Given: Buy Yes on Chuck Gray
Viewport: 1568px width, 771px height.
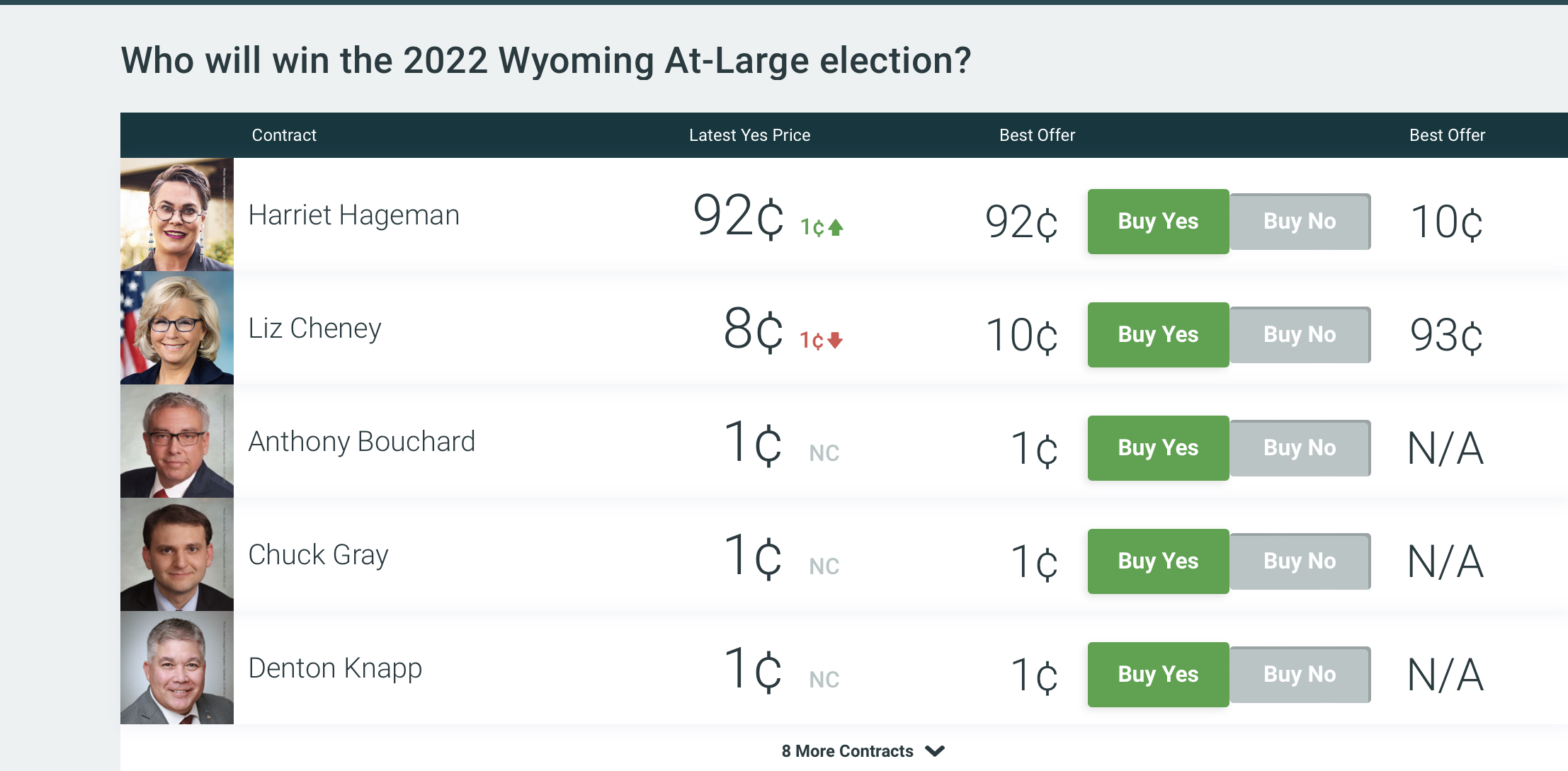Looking at the screenshot, I should coord(1158,561).
